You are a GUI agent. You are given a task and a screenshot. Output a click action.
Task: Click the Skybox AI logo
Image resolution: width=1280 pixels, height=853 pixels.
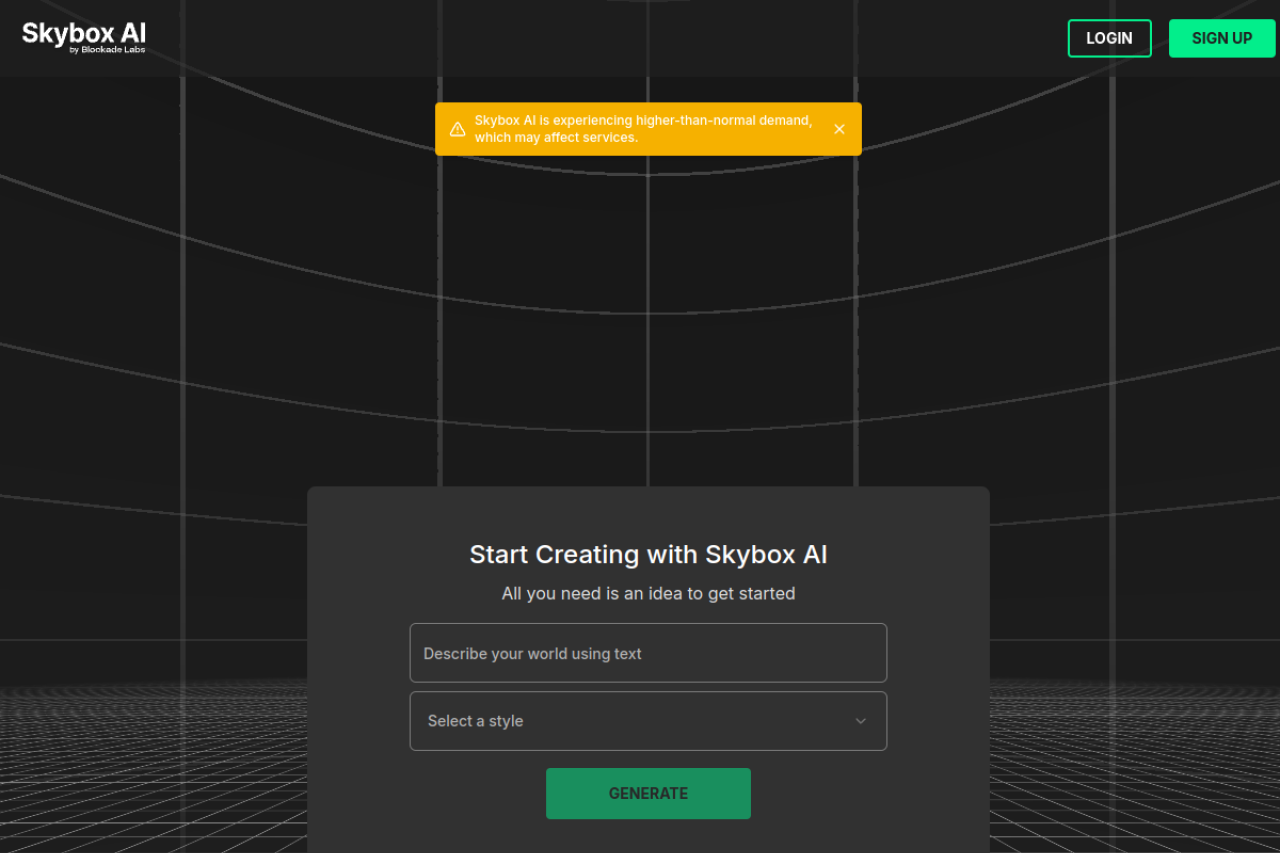84,37
